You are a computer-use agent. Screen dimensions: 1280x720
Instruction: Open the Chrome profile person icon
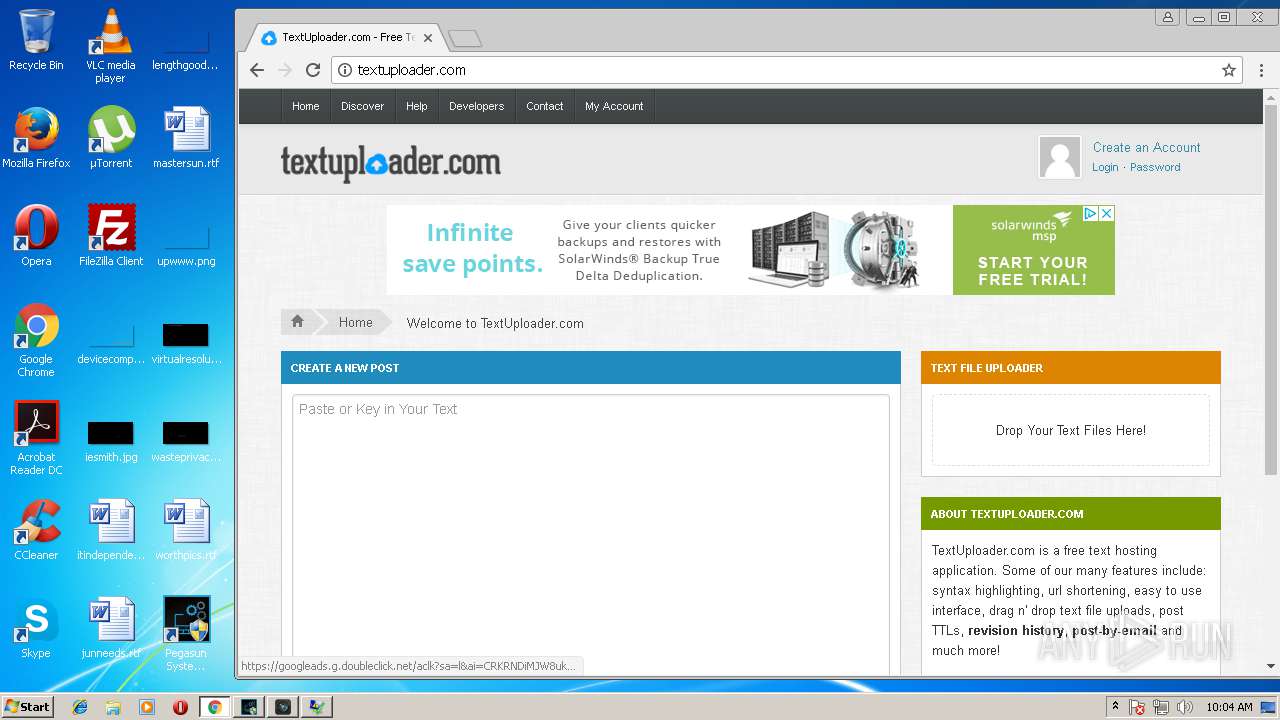point(1168,17)
